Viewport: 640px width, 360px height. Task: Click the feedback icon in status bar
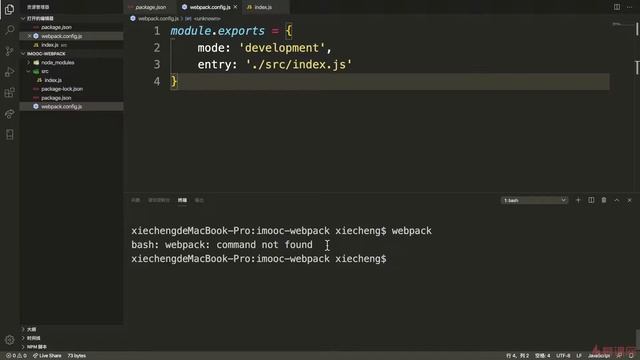619,356
